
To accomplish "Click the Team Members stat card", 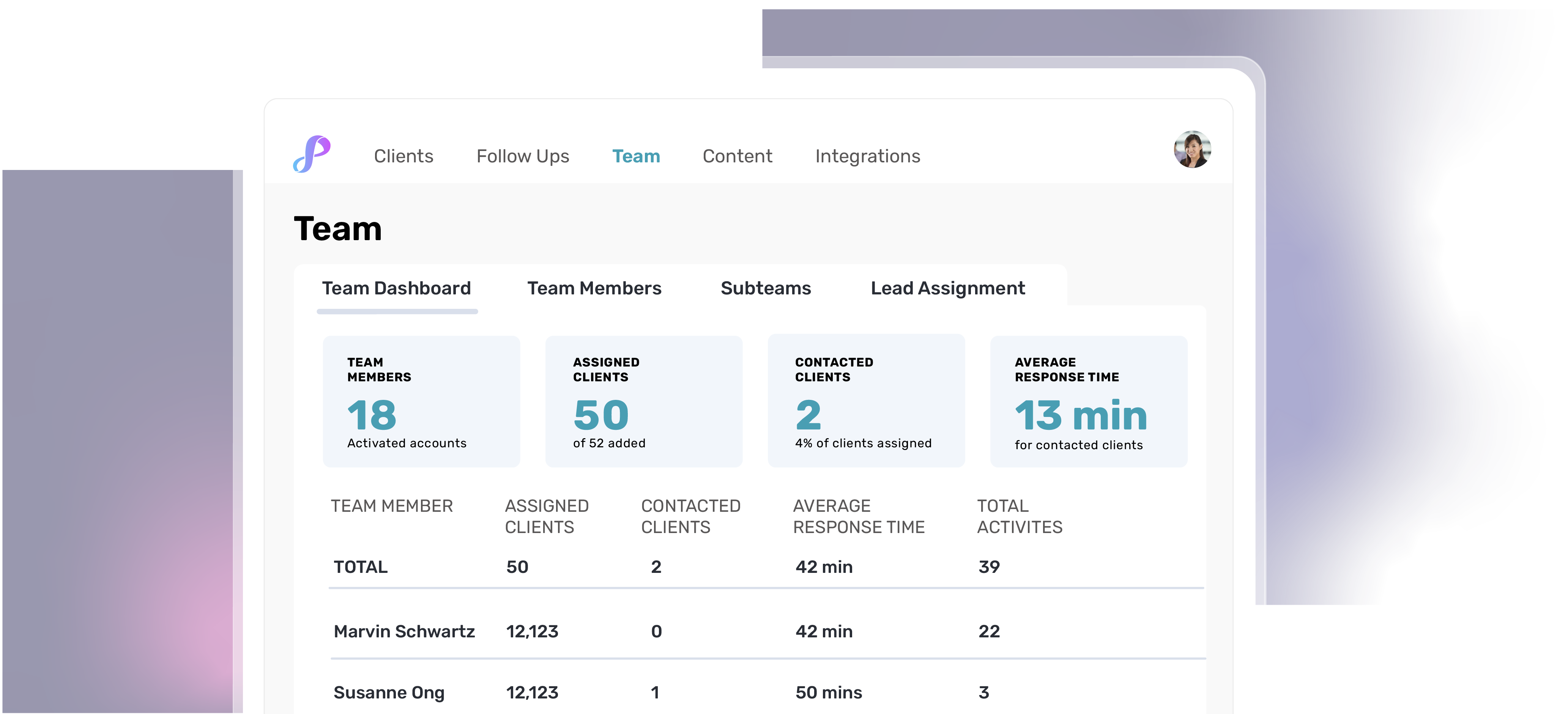I will (x=421, y=401).
